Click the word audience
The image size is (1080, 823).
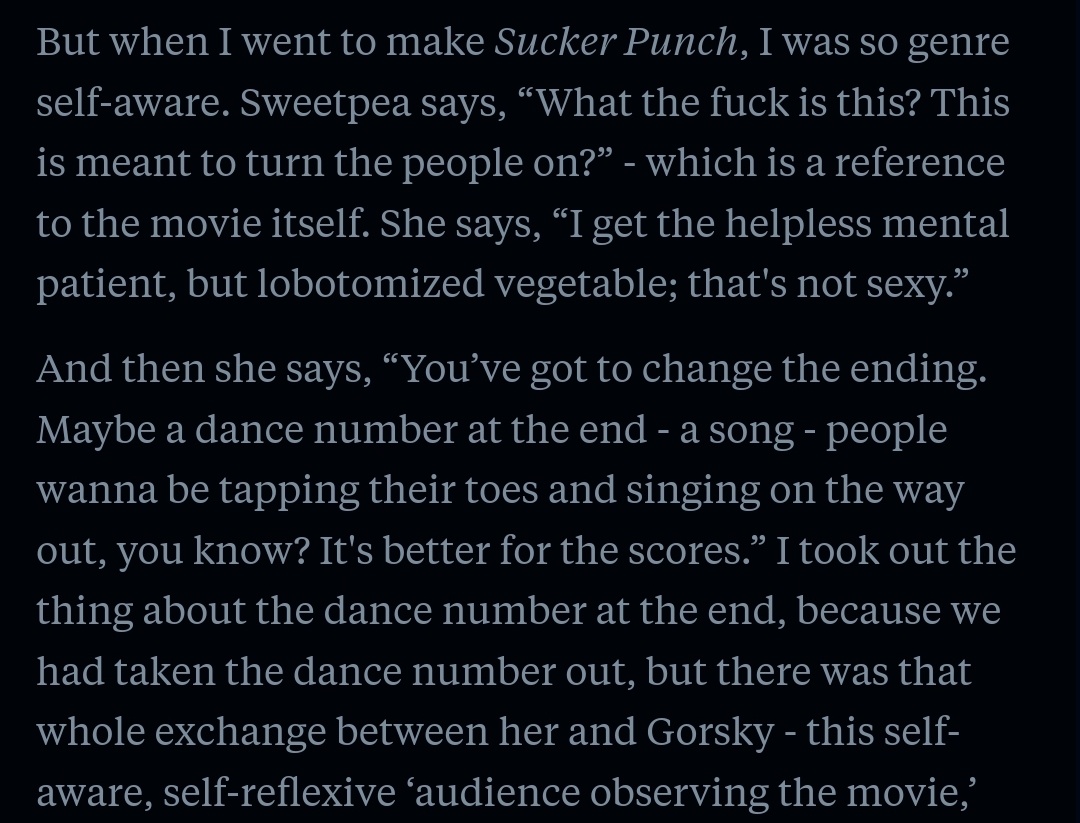click(x=500, y=792)
